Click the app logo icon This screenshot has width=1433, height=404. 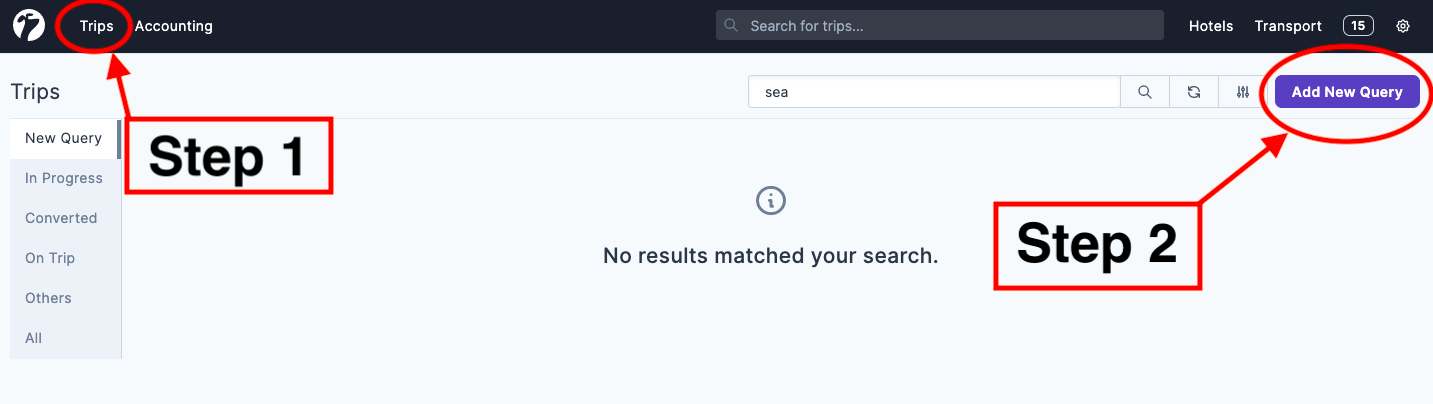pos(29,26)
